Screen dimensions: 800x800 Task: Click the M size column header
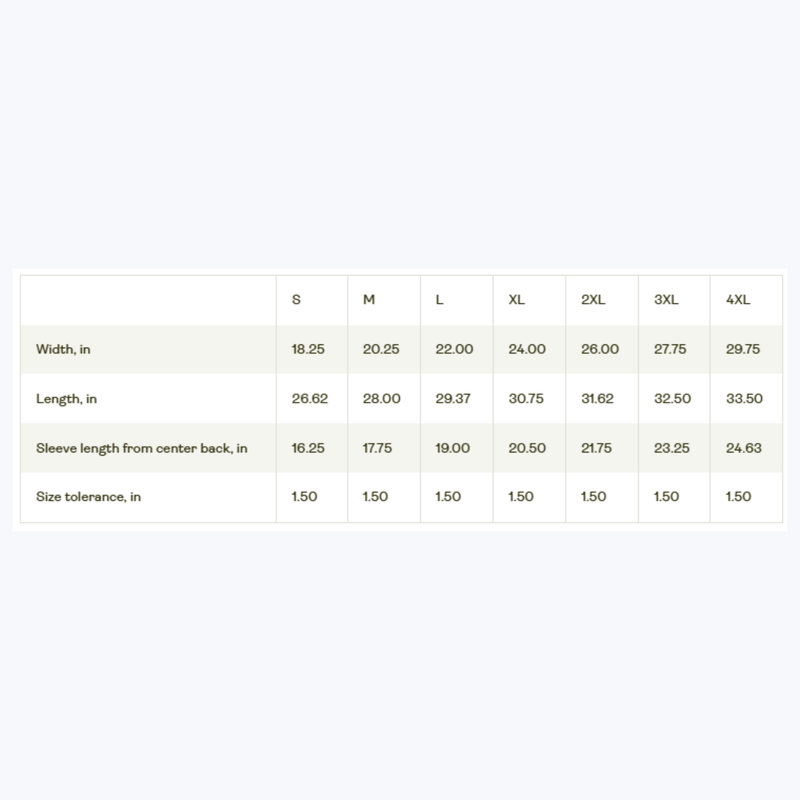(x=369, y=299)
